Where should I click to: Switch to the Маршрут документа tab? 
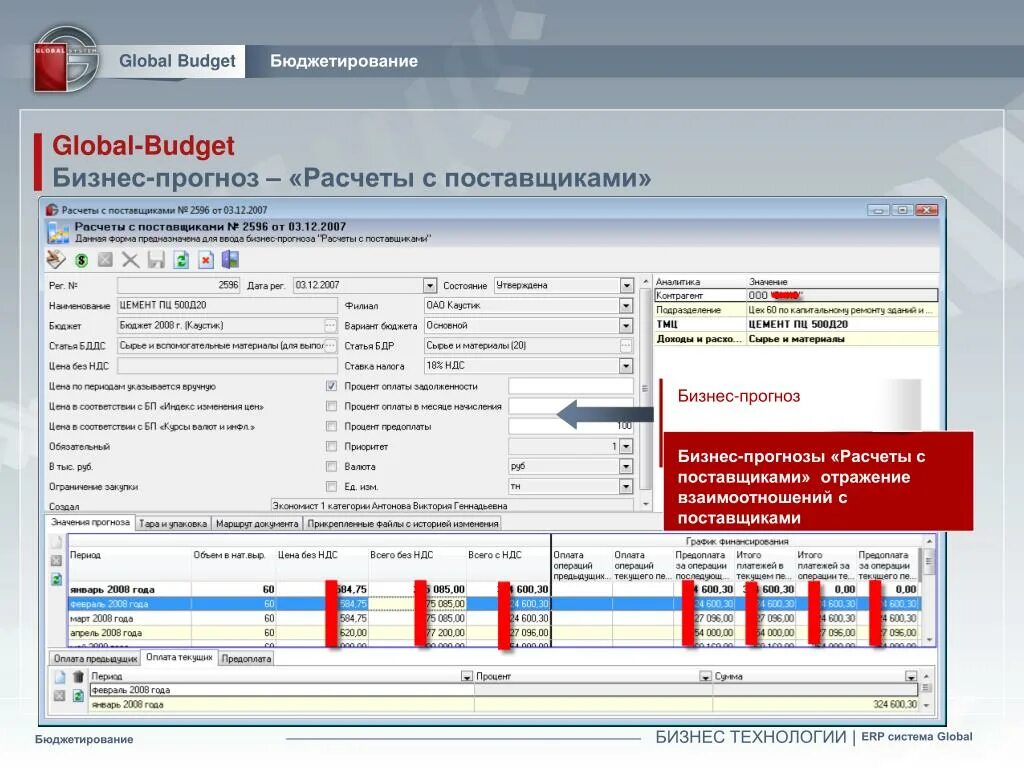click(x=257, y=524)
